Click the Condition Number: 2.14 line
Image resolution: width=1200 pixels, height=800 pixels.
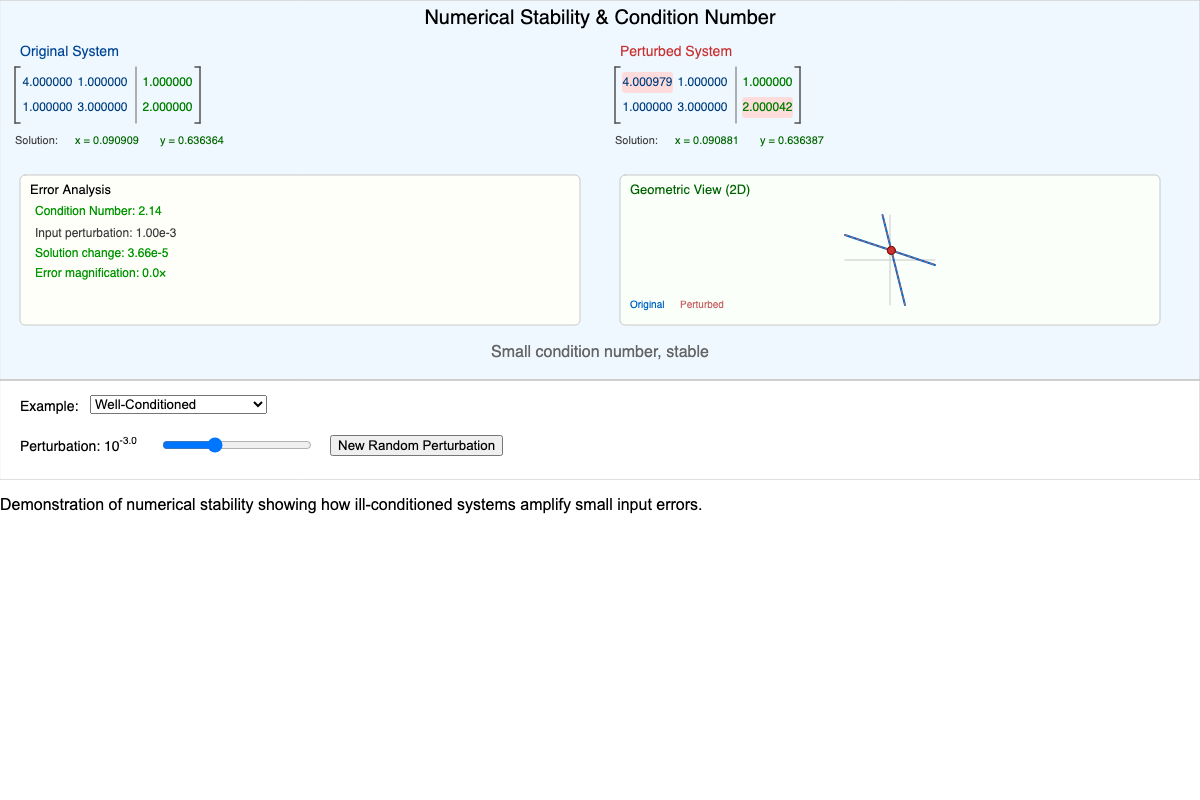(98, 211)
